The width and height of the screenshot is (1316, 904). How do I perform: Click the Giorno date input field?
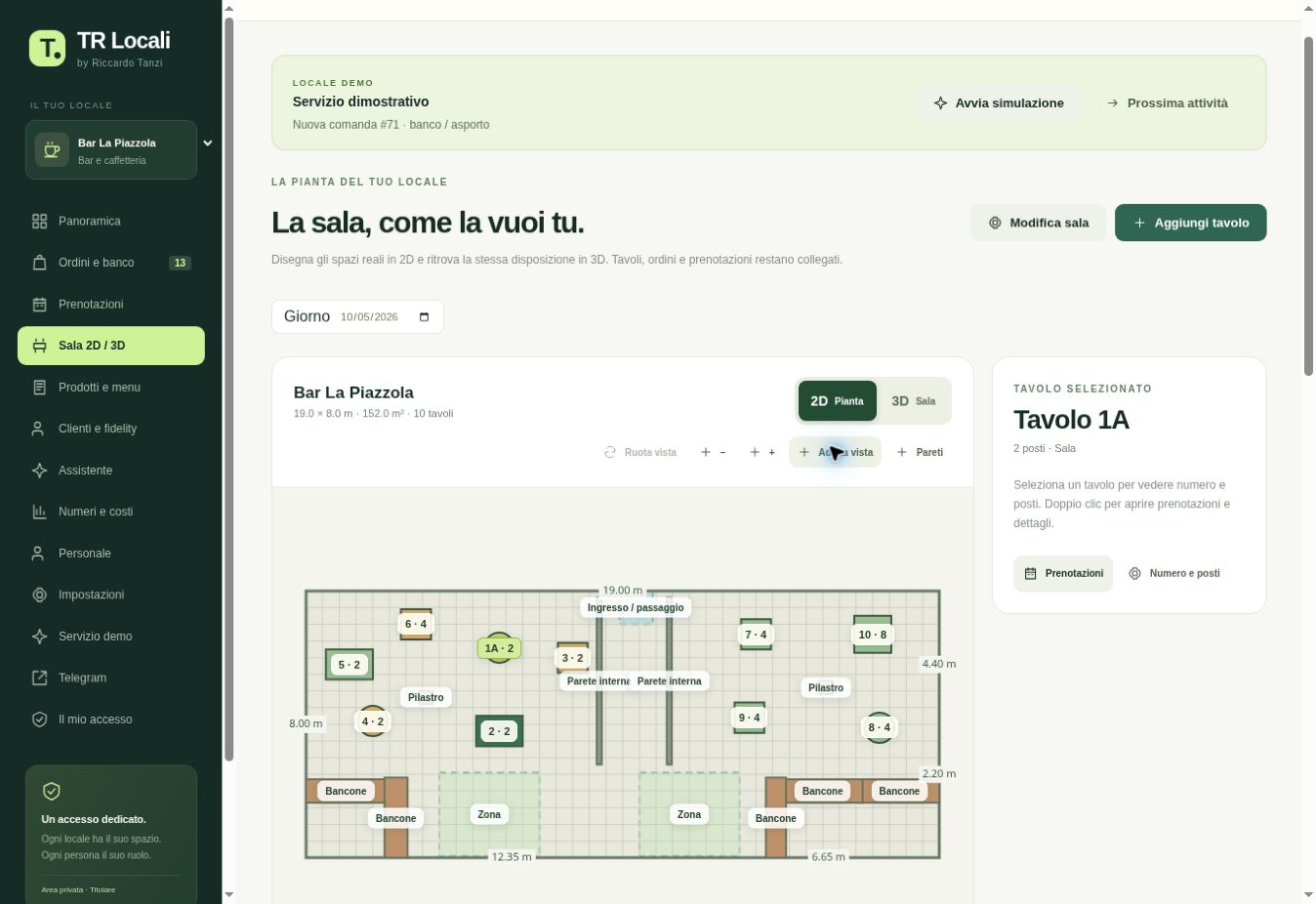pos(357,316)
